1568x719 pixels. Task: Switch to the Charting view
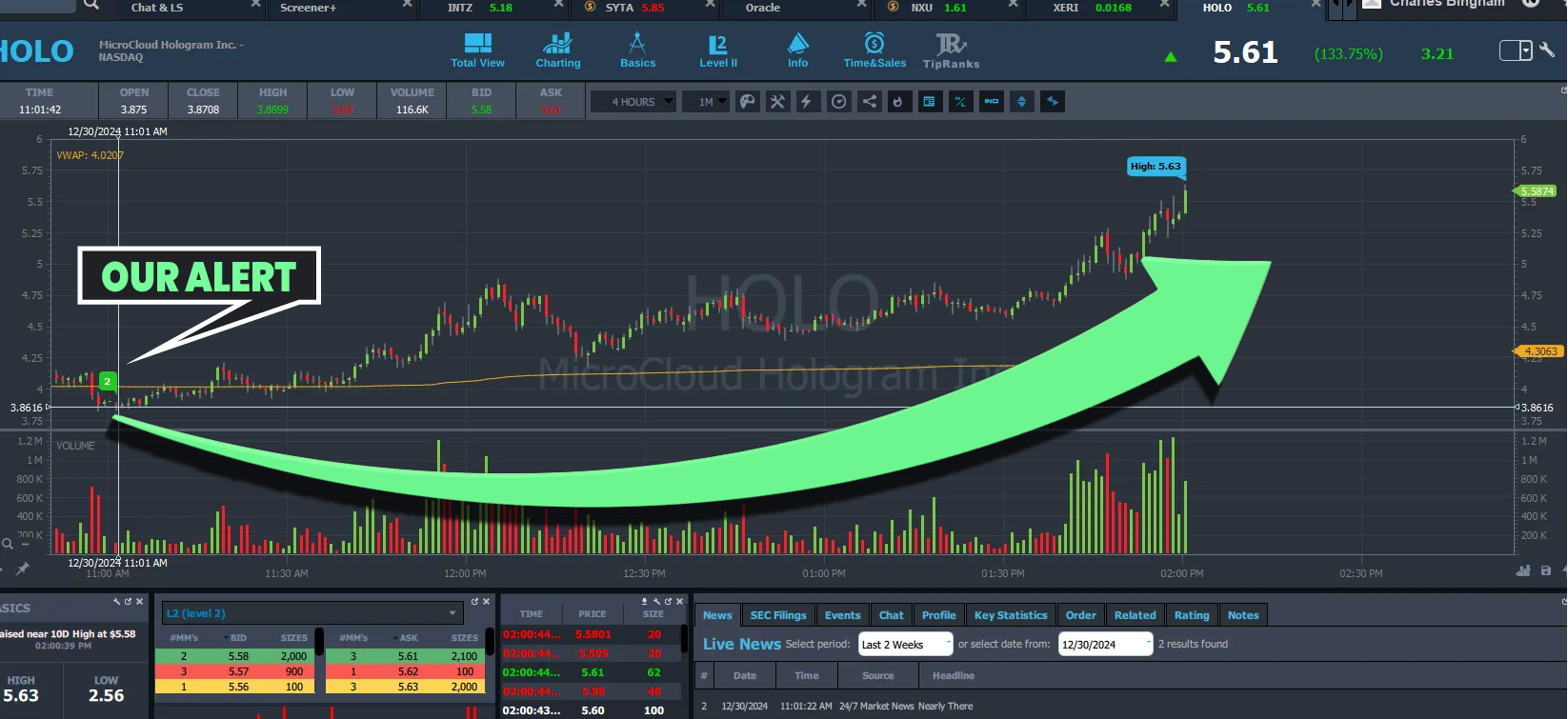tap(557, 50)
